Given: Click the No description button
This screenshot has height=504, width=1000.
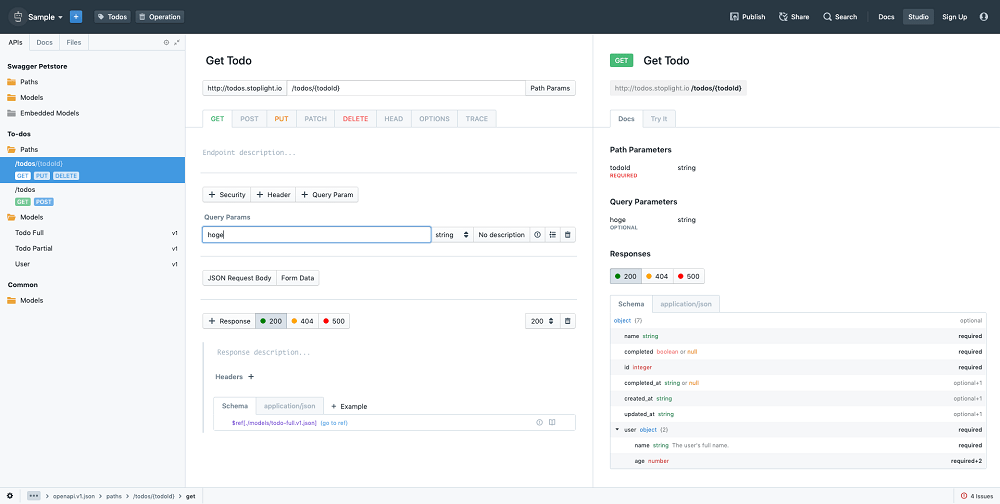Looking at the screenshot, I should click(x=501, y=235).
